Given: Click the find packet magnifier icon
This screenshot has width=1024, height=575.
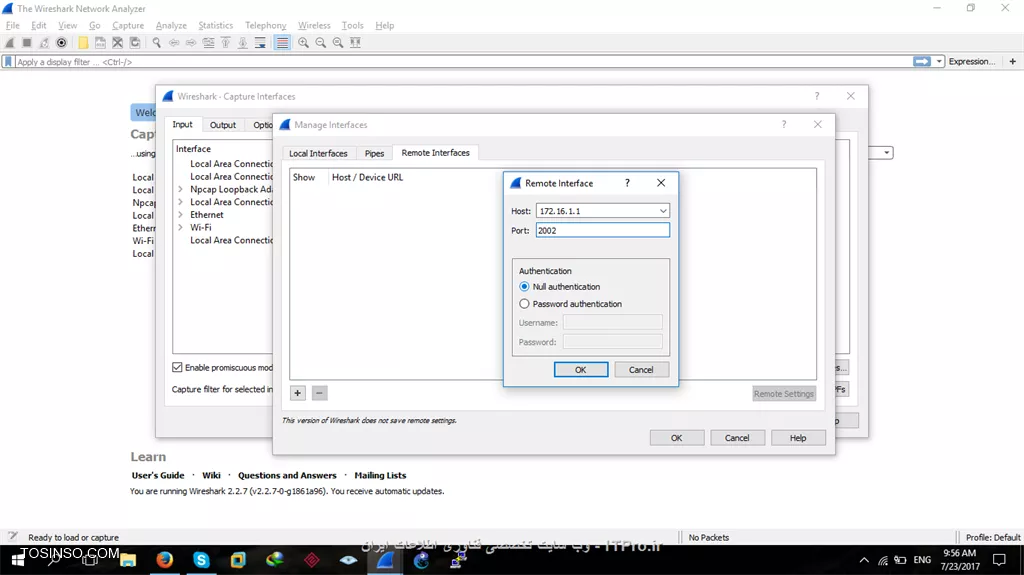Looking at the screenshot, I should (x=157, y=42).
